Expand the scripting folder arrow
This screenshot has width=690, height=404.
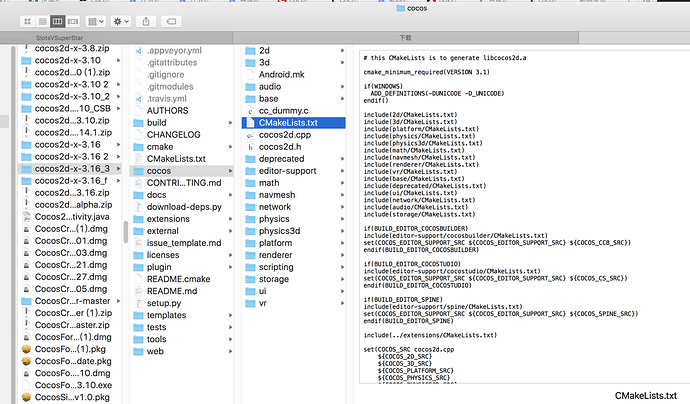[342, 268]
